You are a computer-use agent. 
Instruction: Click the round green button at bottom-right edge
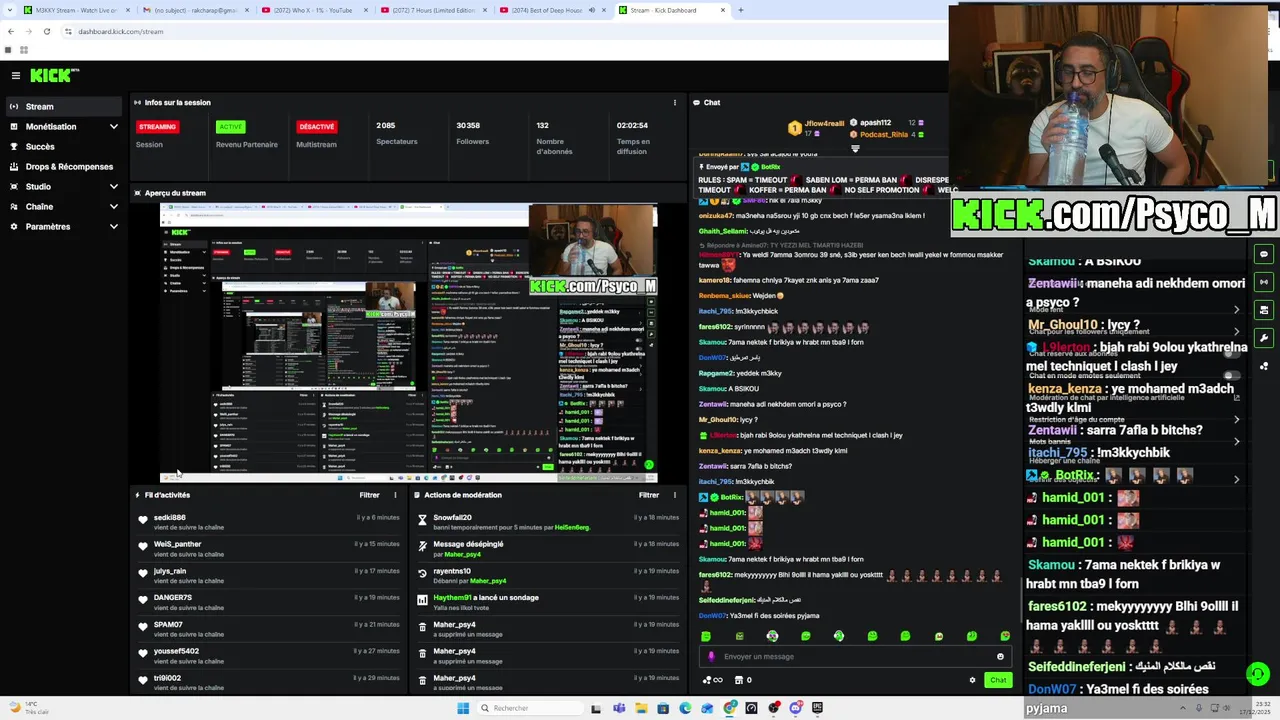coord(1258,674)
